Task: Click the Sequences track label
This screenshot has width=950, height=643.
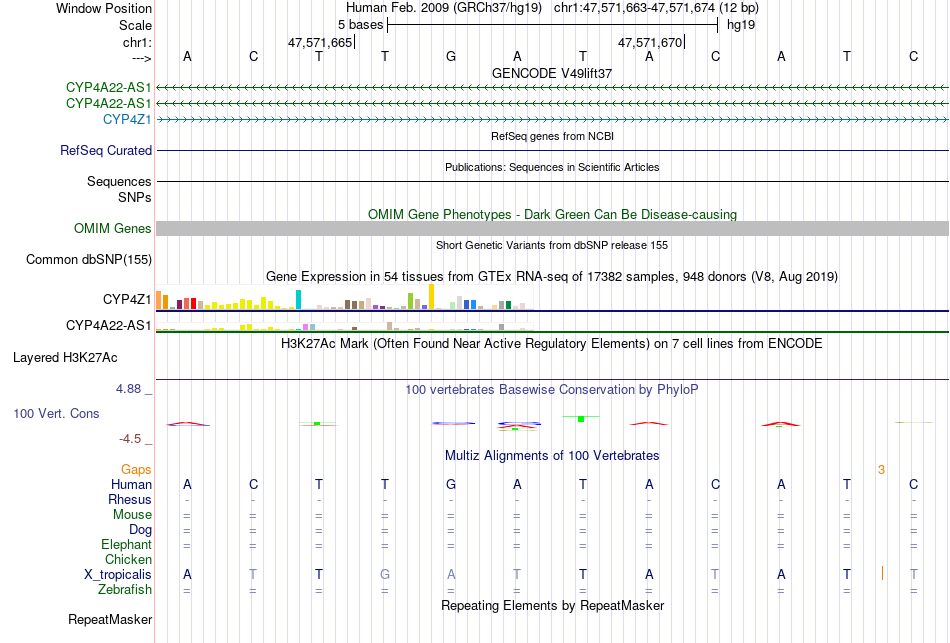Action: pyautogui.click(x=119, y=181)
